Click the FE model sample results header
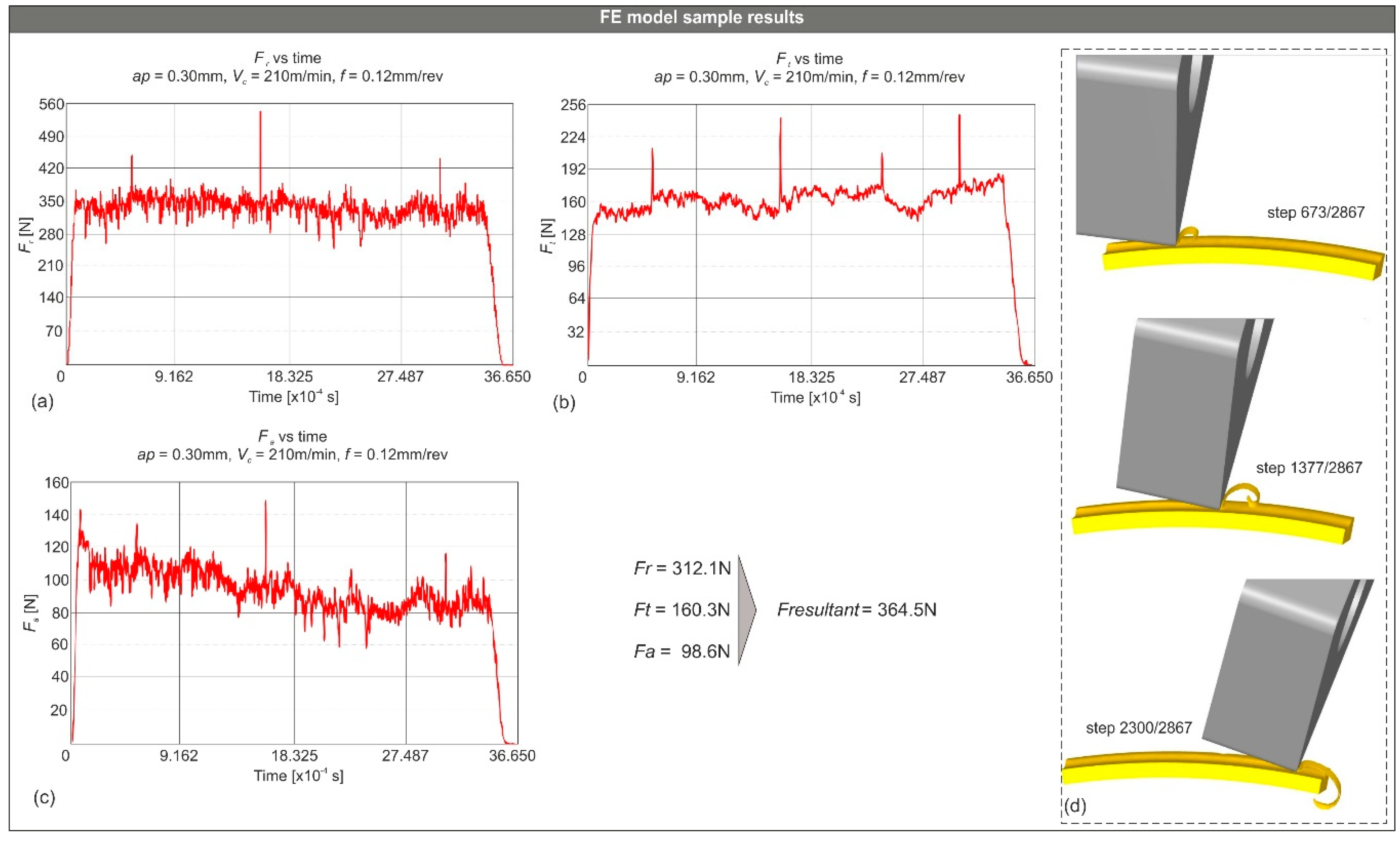The height and width of the screenshot is (841, 1400). (701, 18)
